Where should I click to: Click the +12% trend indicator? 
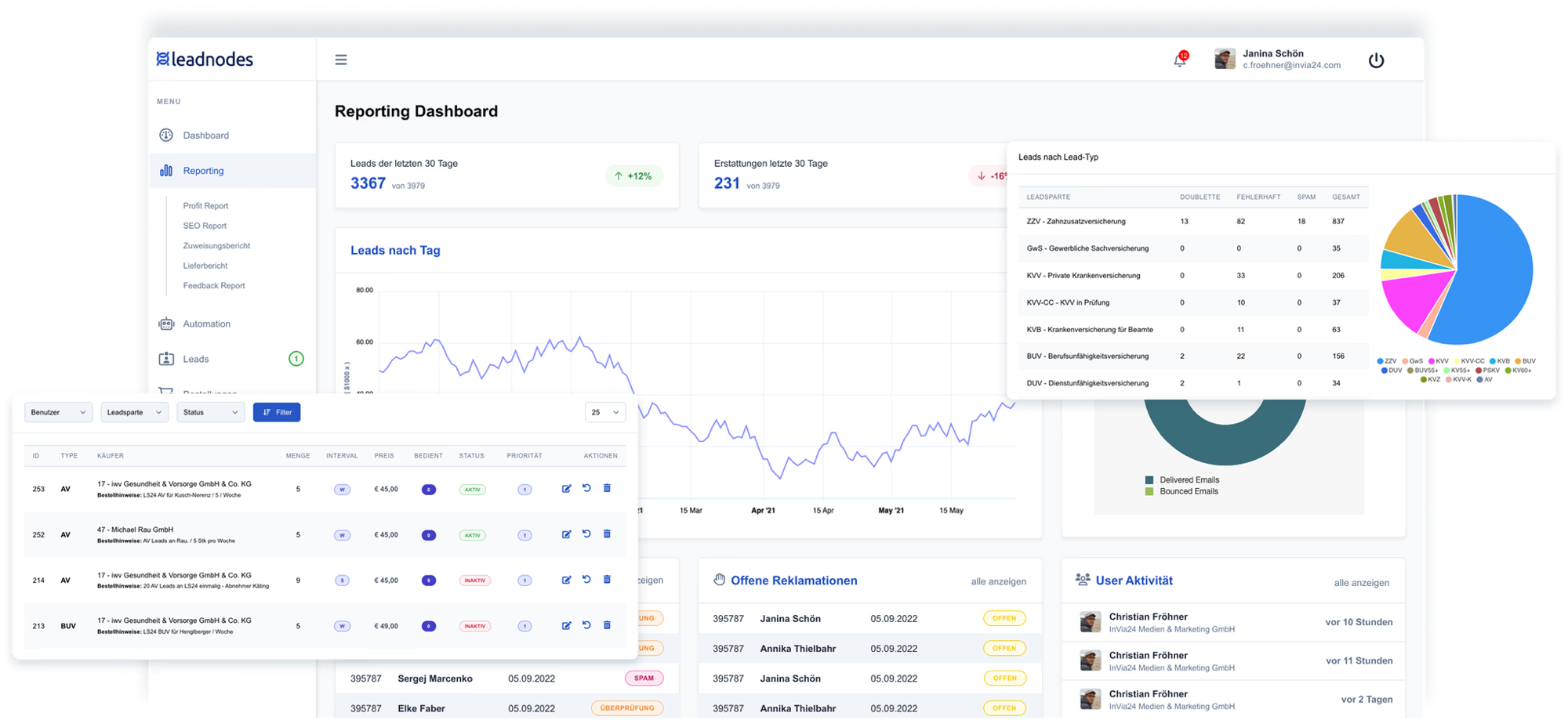[x=633, y=176]
